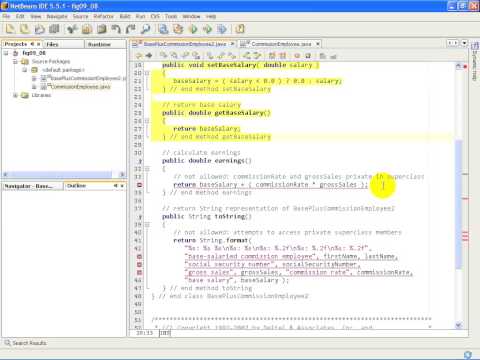This screenshot has height=360, width=480.
Task: Click the Paste clipboard toolbar icon
Action: (x=102, y=29)
